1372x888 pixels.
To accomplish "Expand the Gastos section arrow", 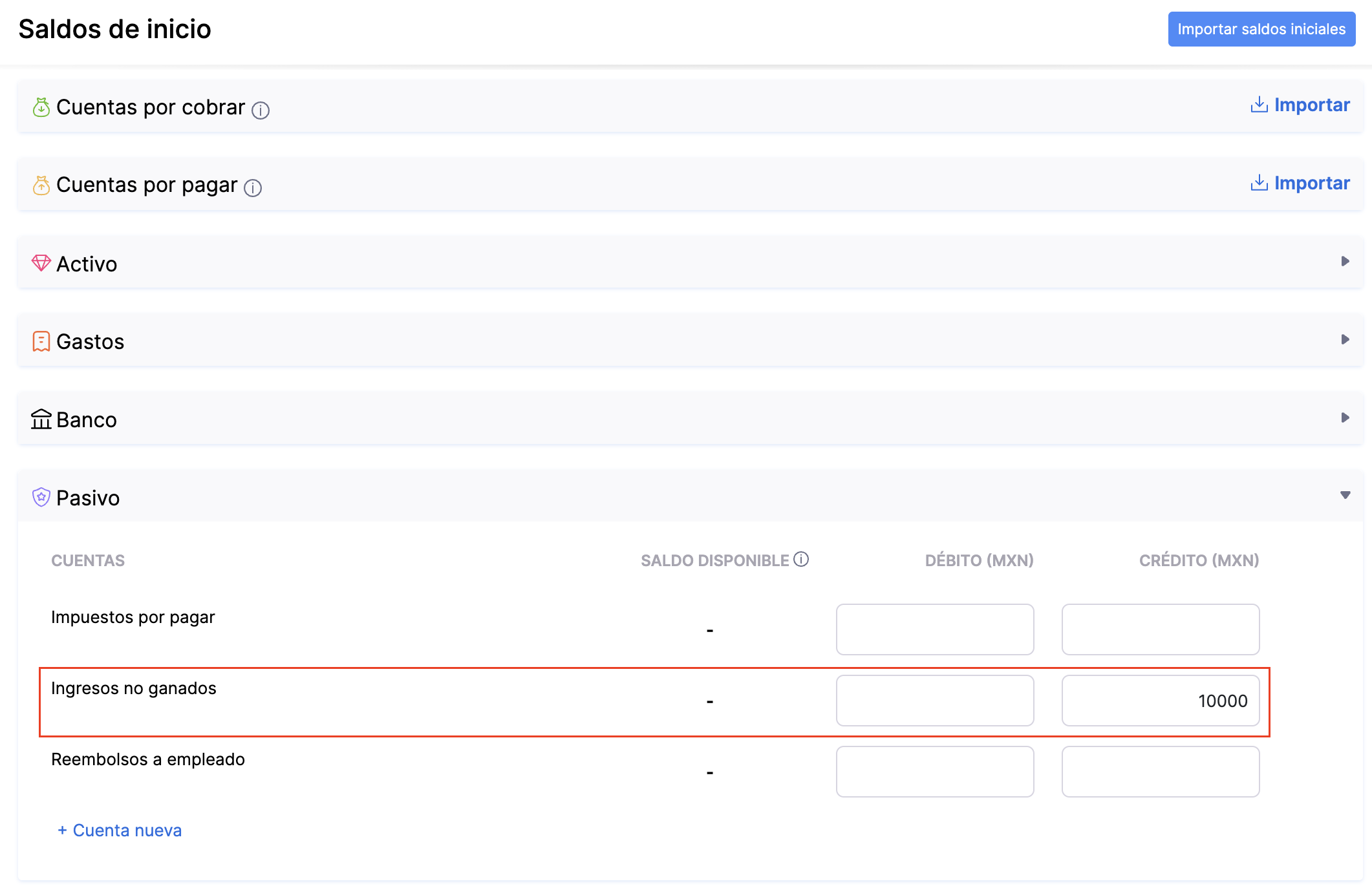I will pos(1345,340).
